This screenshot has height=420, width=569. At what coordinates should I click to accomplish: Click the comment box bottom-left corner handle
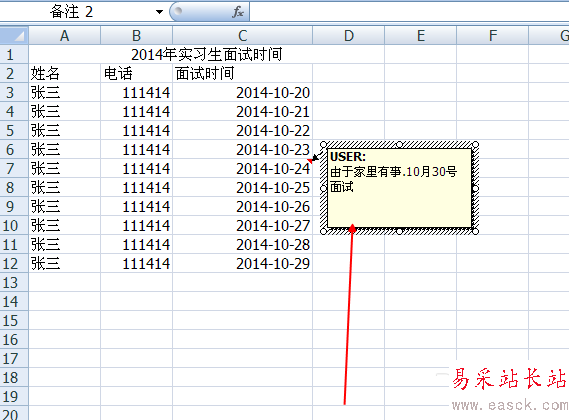tap(323, 231)
